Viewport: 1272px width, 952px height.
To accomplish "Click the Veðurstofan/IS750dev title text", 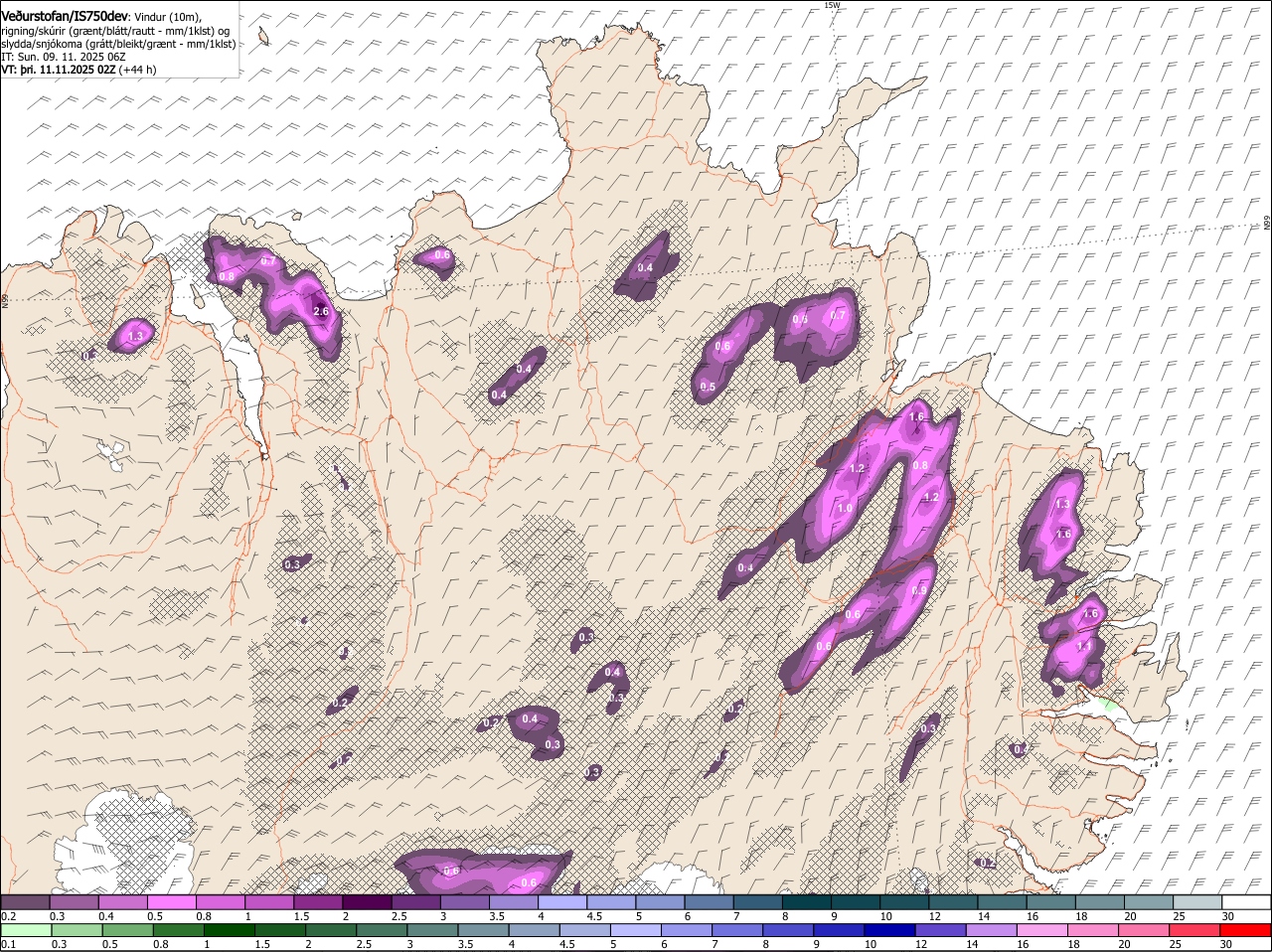I will tap(64, 15).
